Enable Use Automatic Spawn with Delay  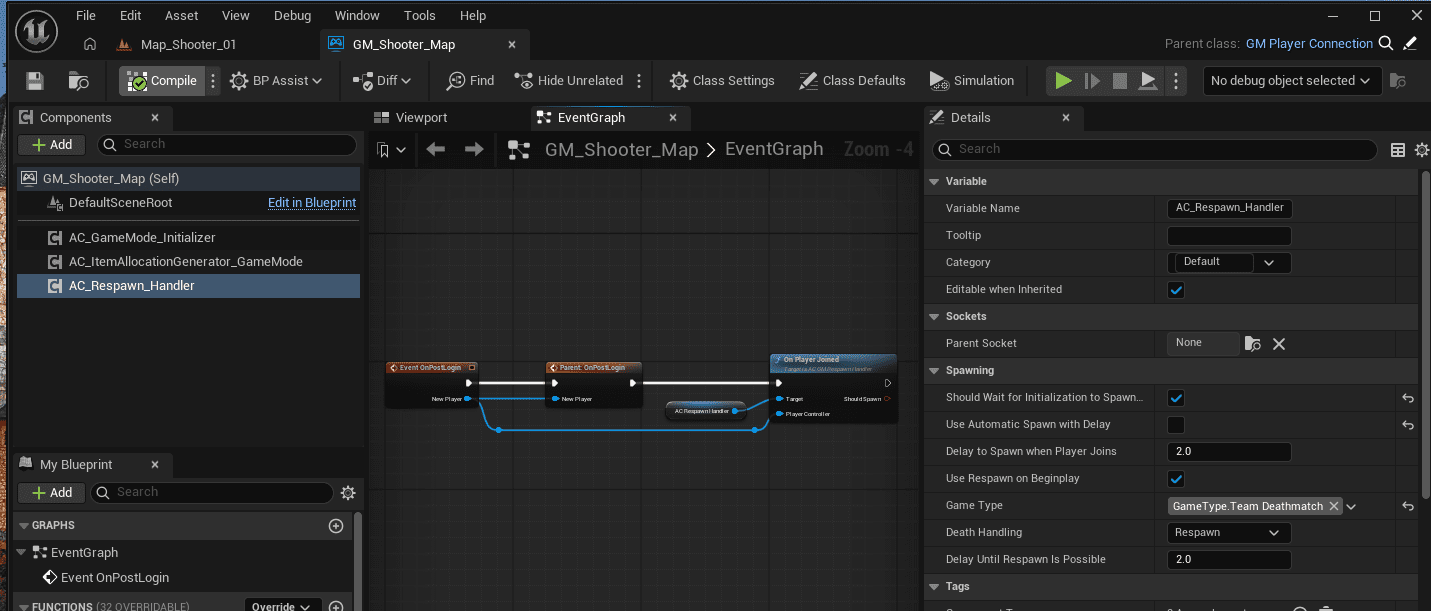(1176, 425)
